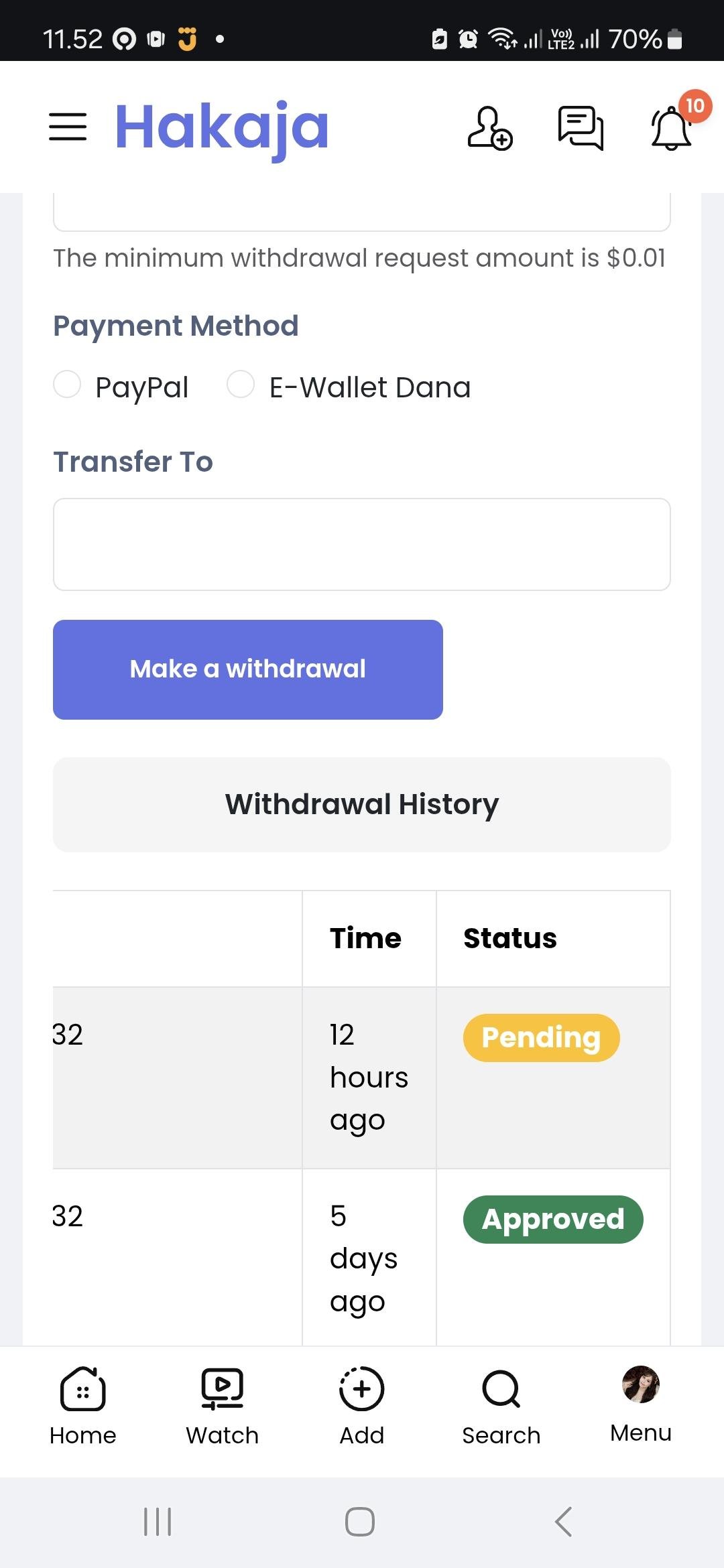This screenshot has height=1568, width=724.
Task: Open the Android recent apps button
Action: coord(158,1522)
